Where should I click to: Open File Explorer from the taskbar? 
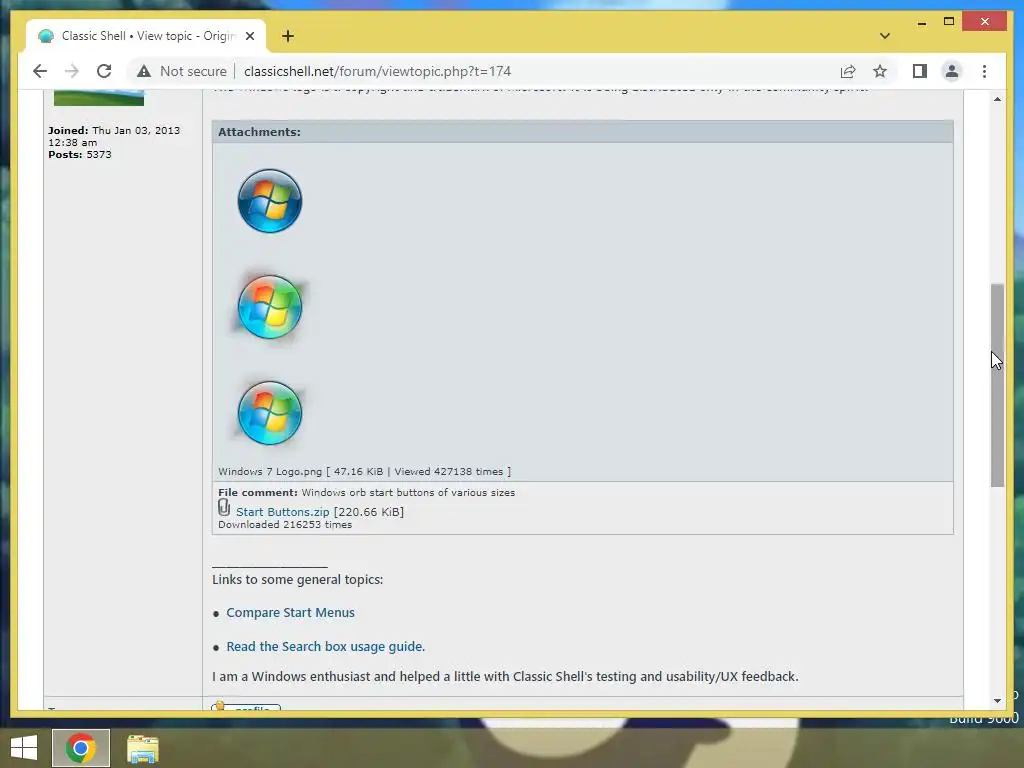coord(143,748)
